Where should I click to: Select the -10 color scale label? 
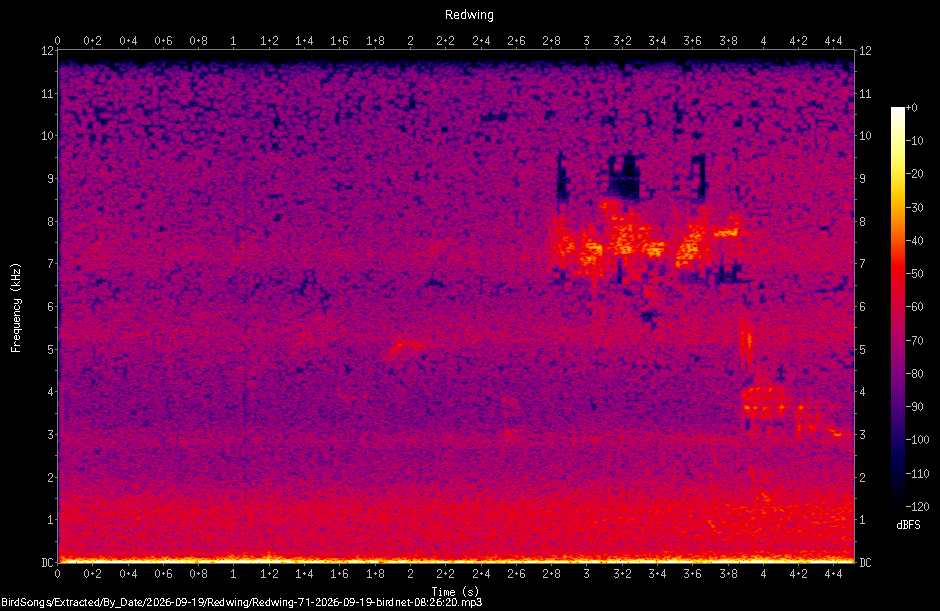pos(914,141)
